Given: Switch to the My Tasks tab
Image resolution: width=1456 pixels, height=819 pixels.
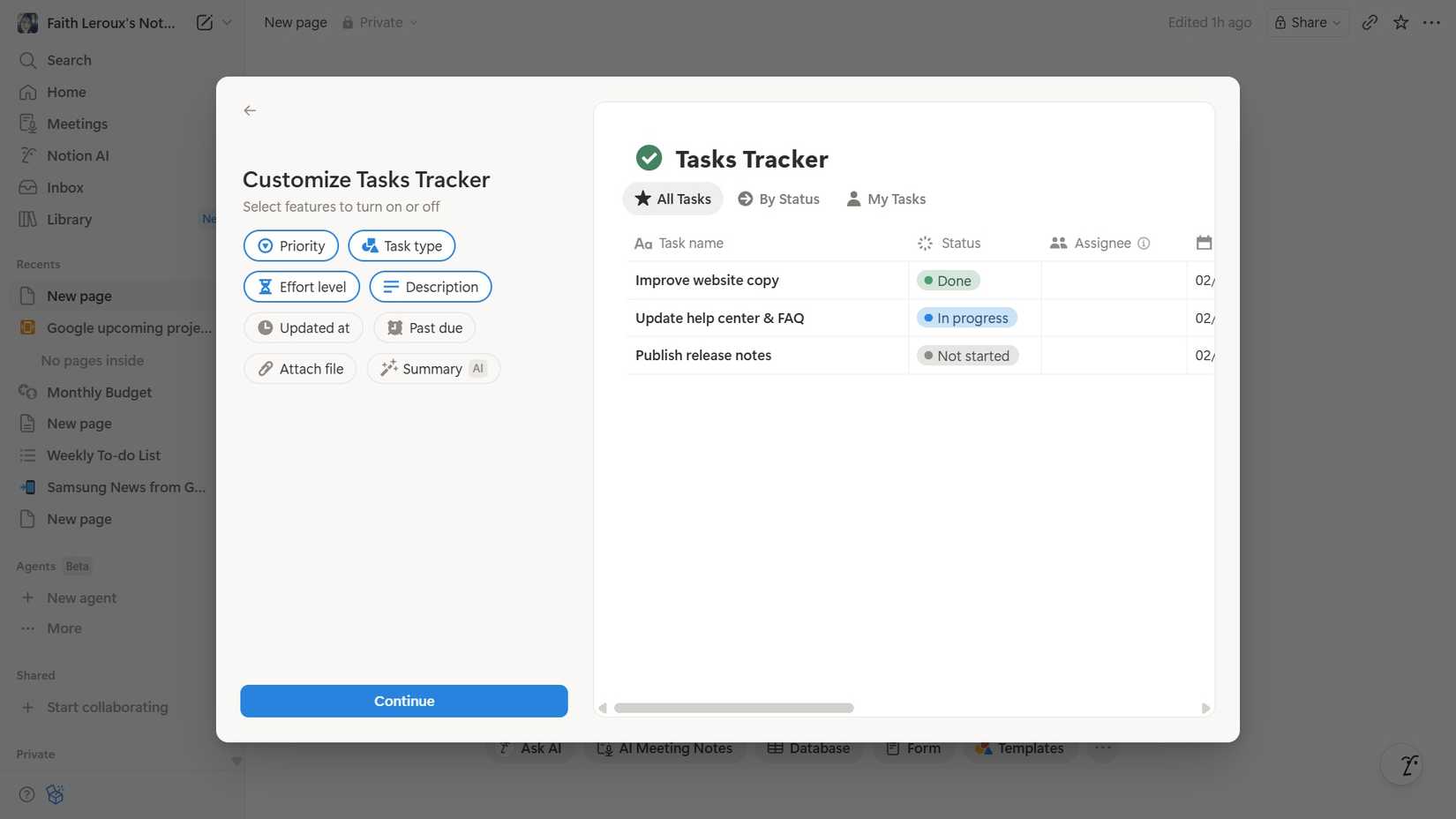Looking at the screenshot, I should tap(885, 199).
